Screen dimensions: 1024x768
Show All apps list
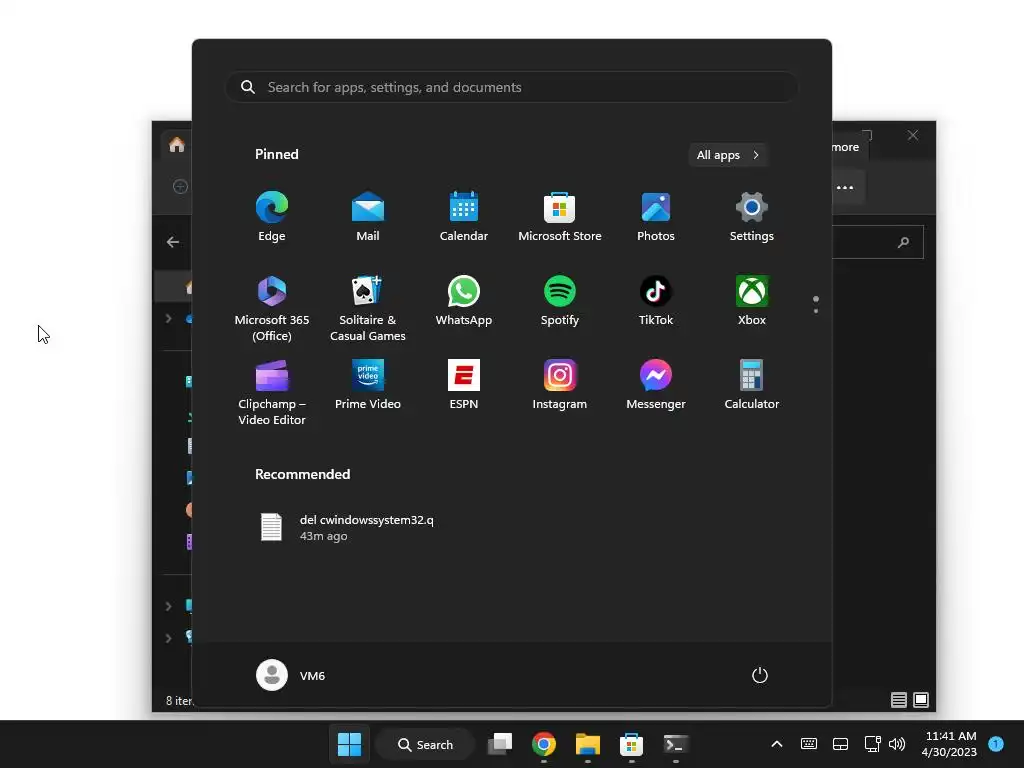728,155
